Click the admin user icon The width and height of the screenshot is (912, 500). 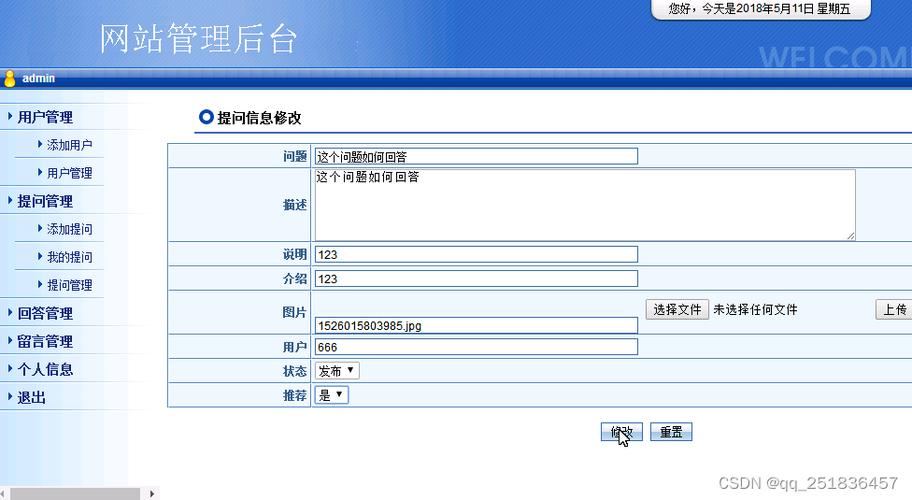tap(9, 78)
